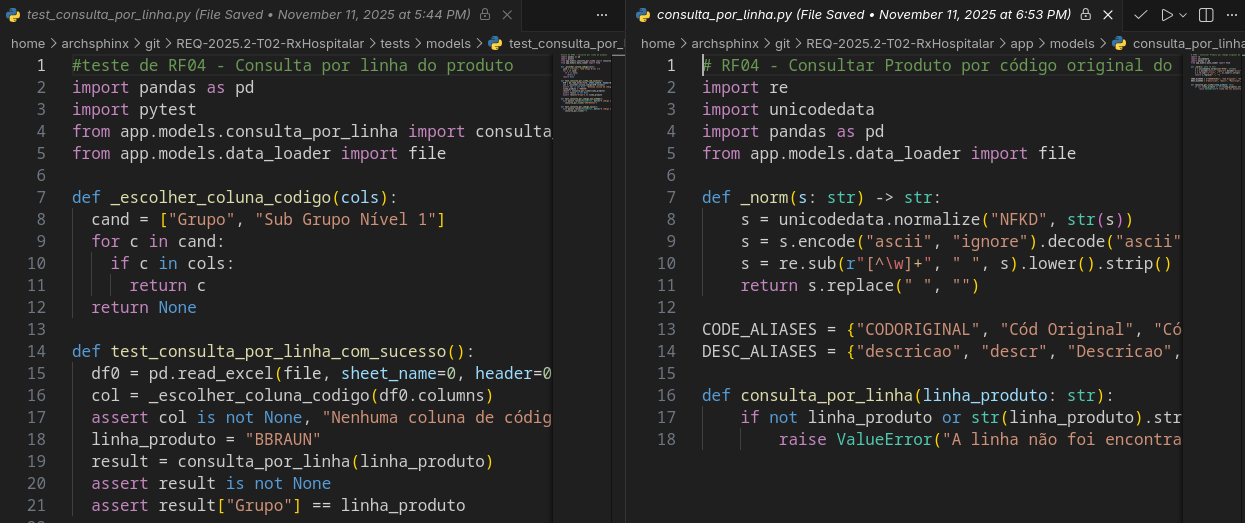Click the Python file icon in left breadcrumb
This screenshot has width=1245, height=523.
[x=495, y=44]
